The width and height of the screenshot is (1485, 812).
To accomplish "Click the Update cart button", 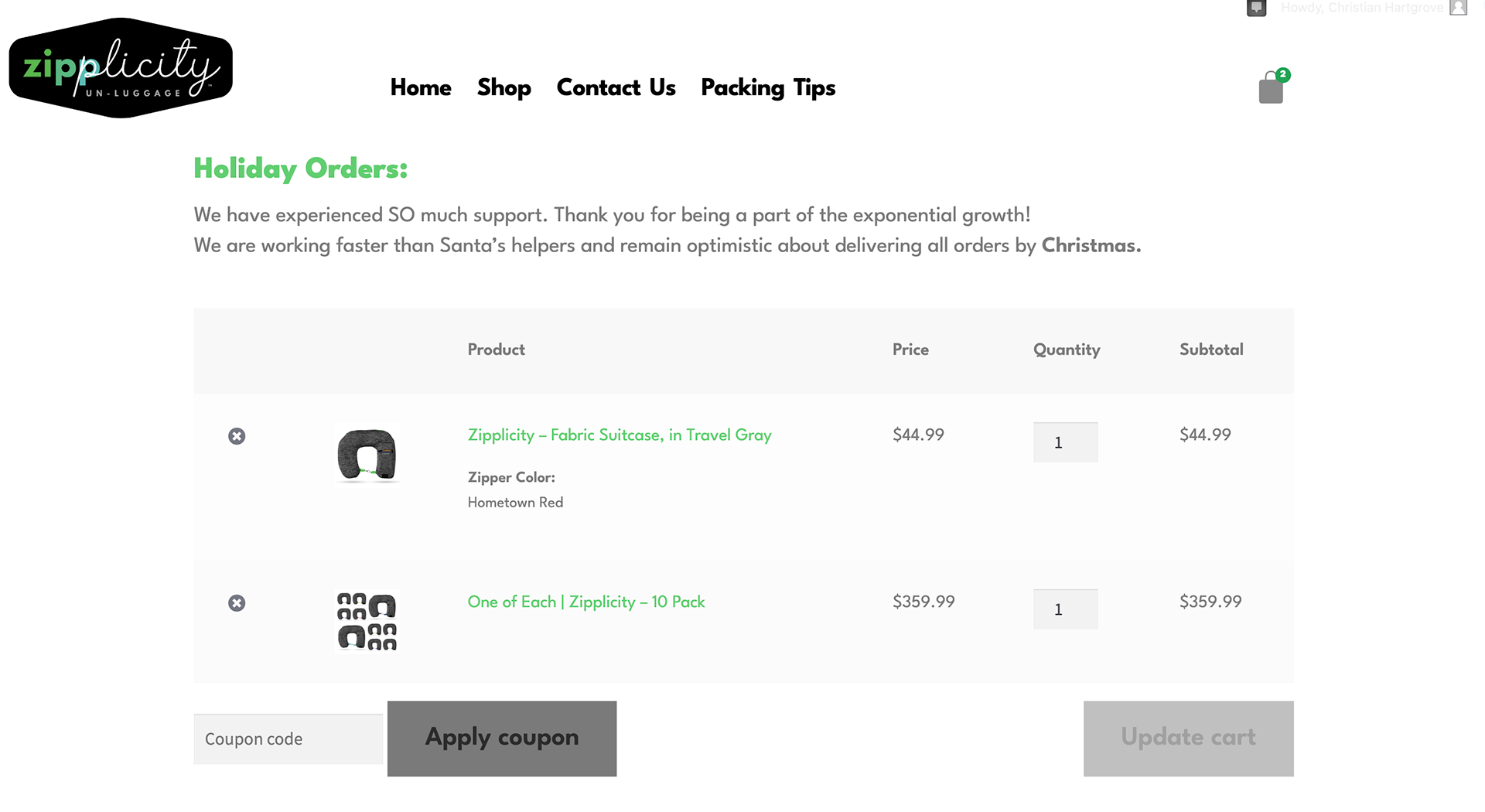I will [x=1189, y=739].
